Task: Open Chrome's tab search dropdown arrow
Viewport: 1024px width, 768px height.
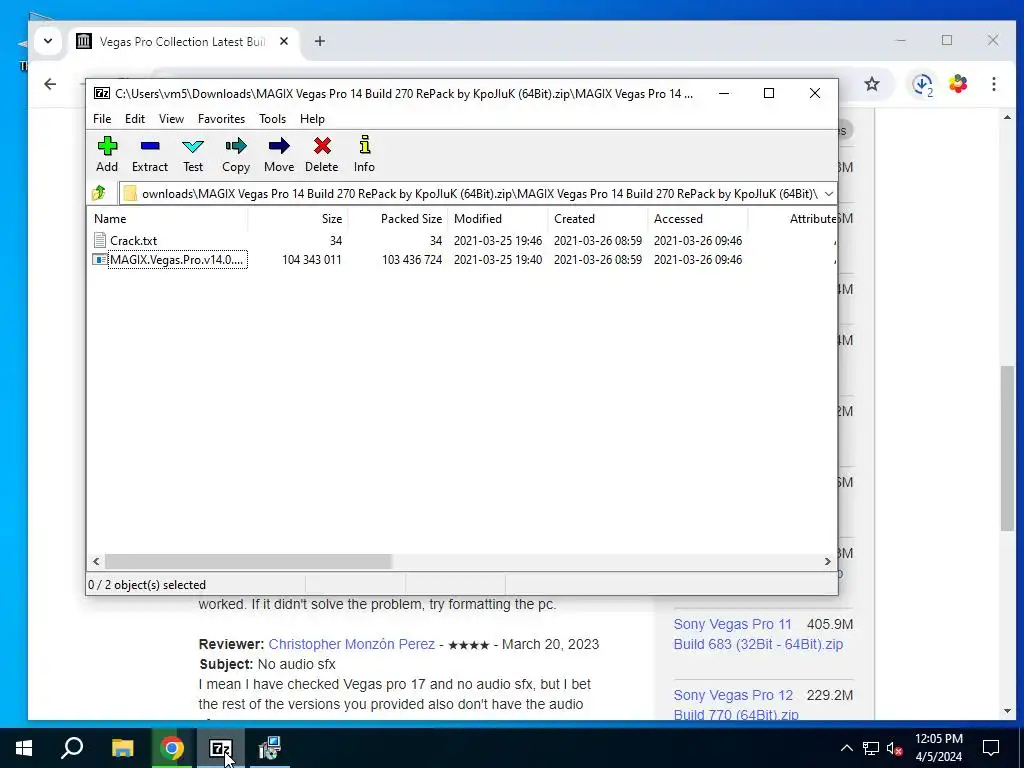Action: [x=48, y=41]
